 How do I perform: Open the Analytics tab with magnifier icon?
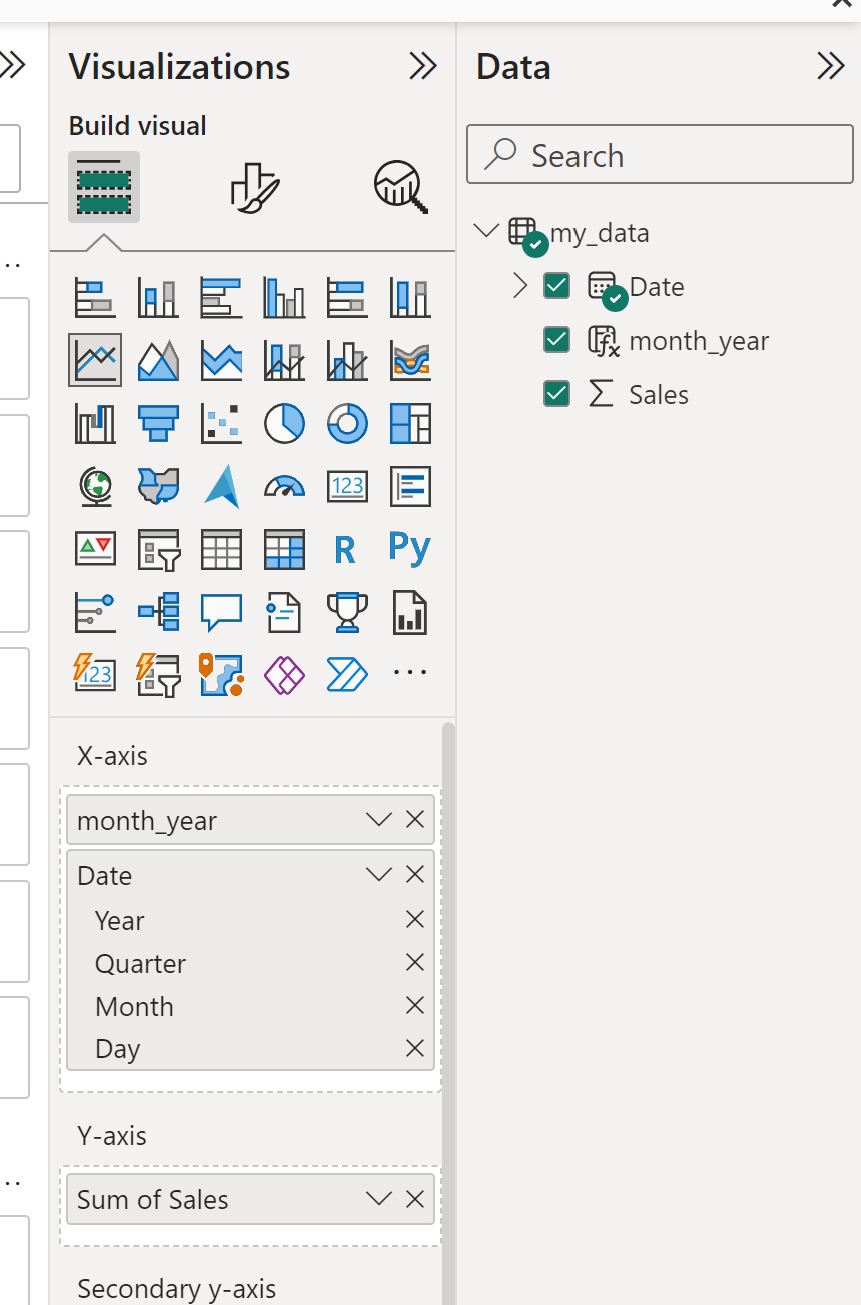click(400, 187)
